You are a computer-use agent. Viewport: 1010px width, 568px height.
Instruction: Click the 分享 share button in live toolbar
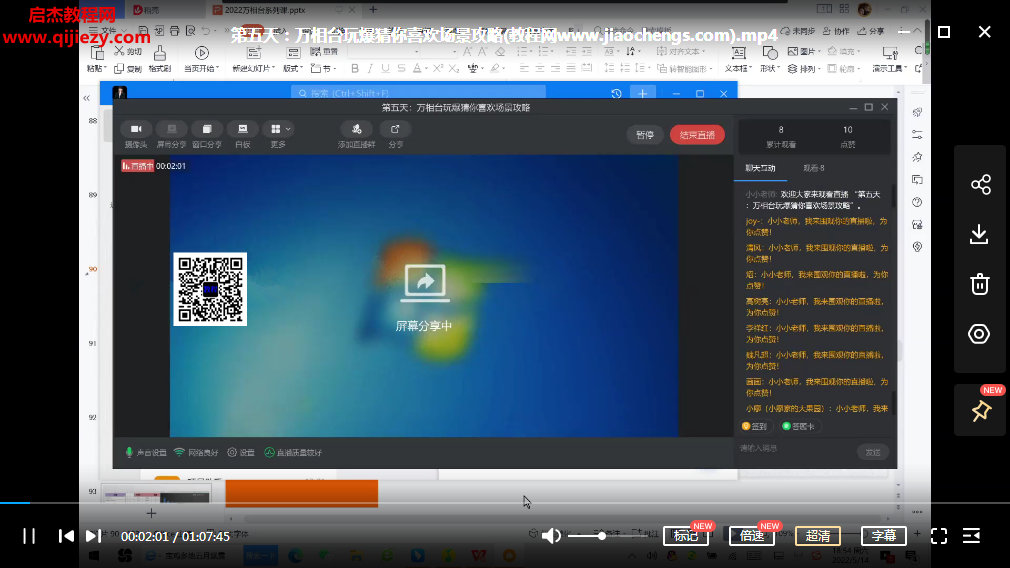pos(395,135)
